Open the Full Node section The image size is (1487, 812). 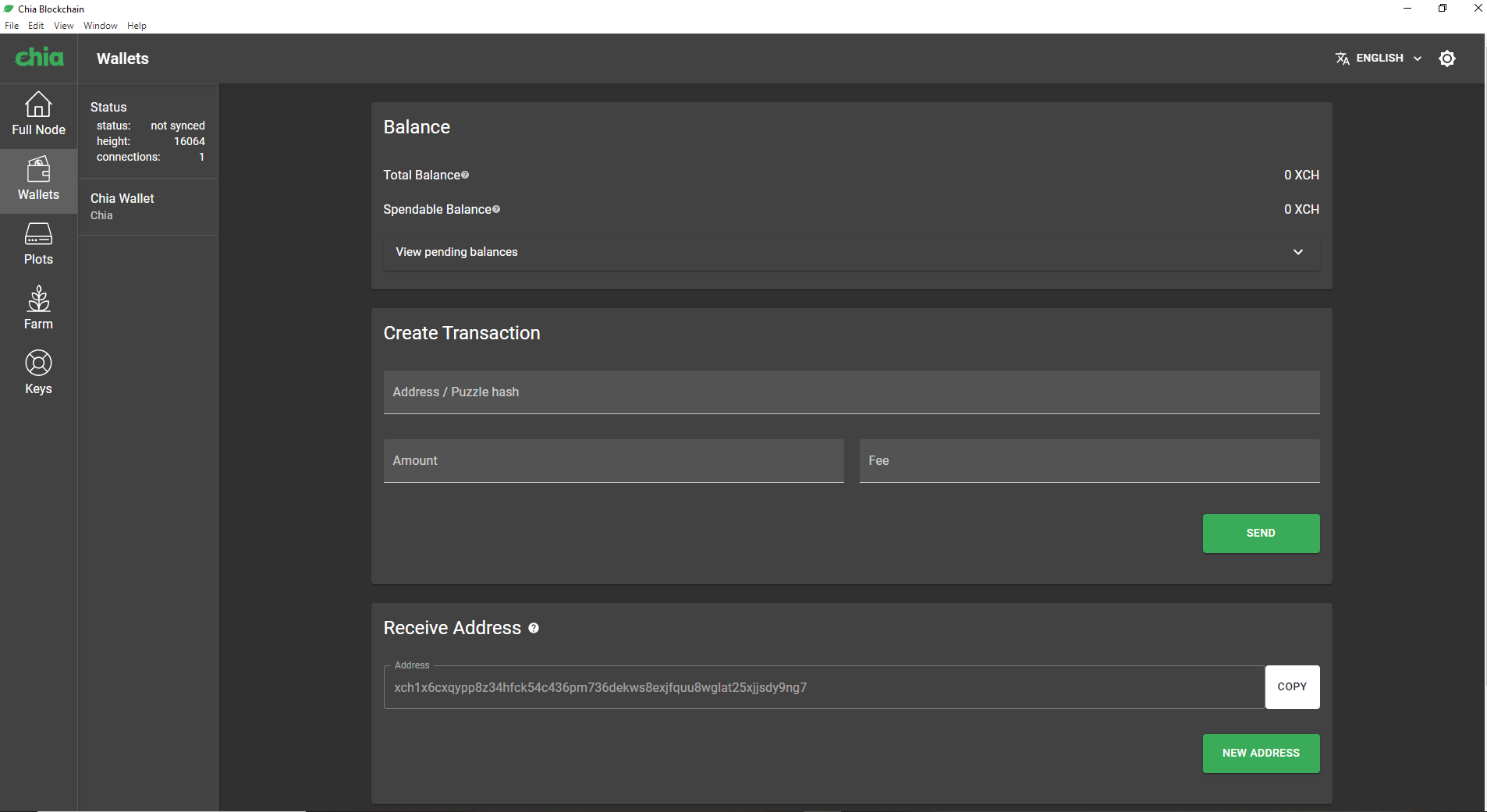[x=38, y=114]
